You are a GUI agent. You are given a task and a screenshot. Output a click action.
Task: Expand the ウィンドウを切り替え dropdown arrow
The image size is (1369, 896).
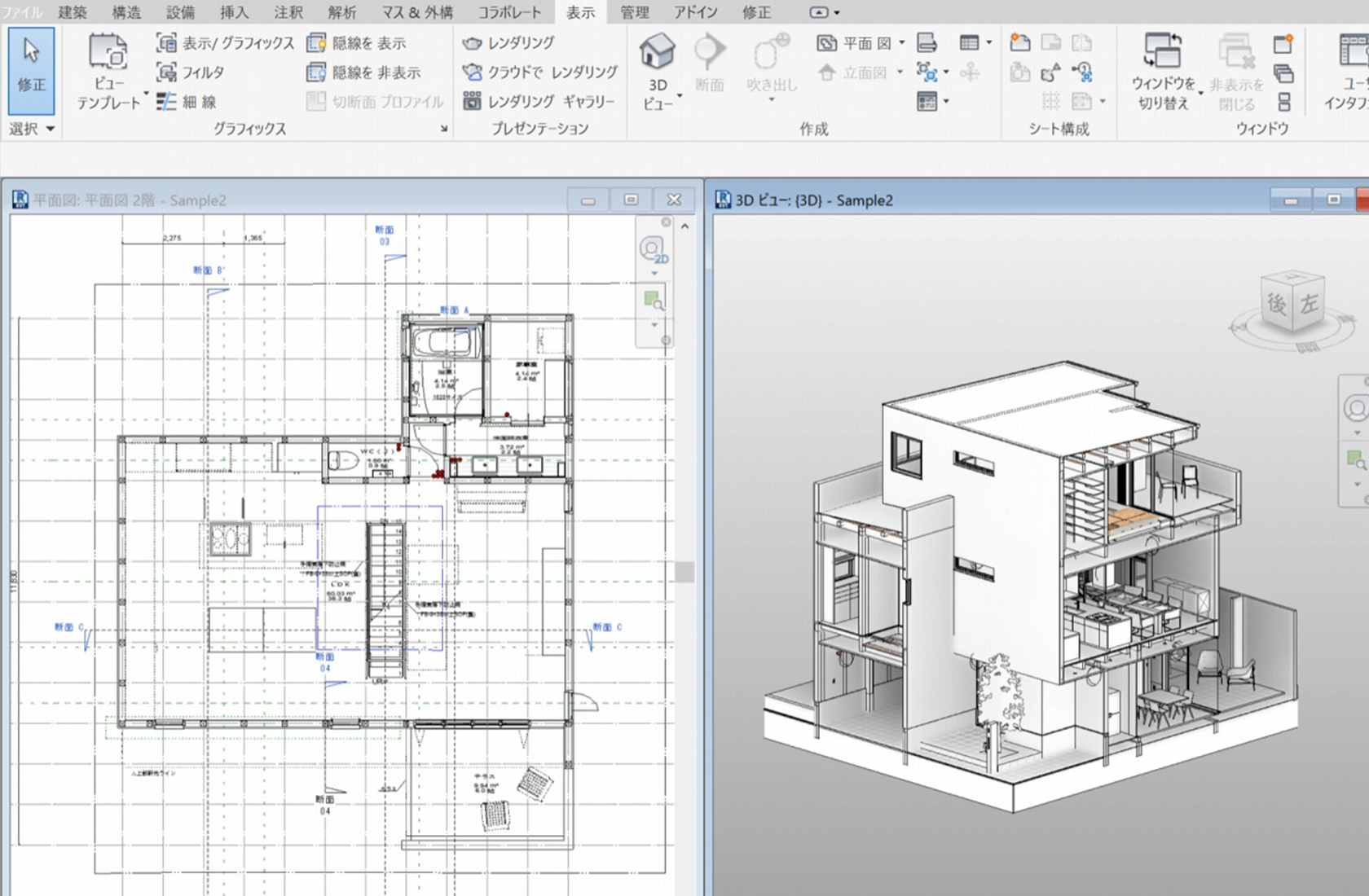(1200, 94)
